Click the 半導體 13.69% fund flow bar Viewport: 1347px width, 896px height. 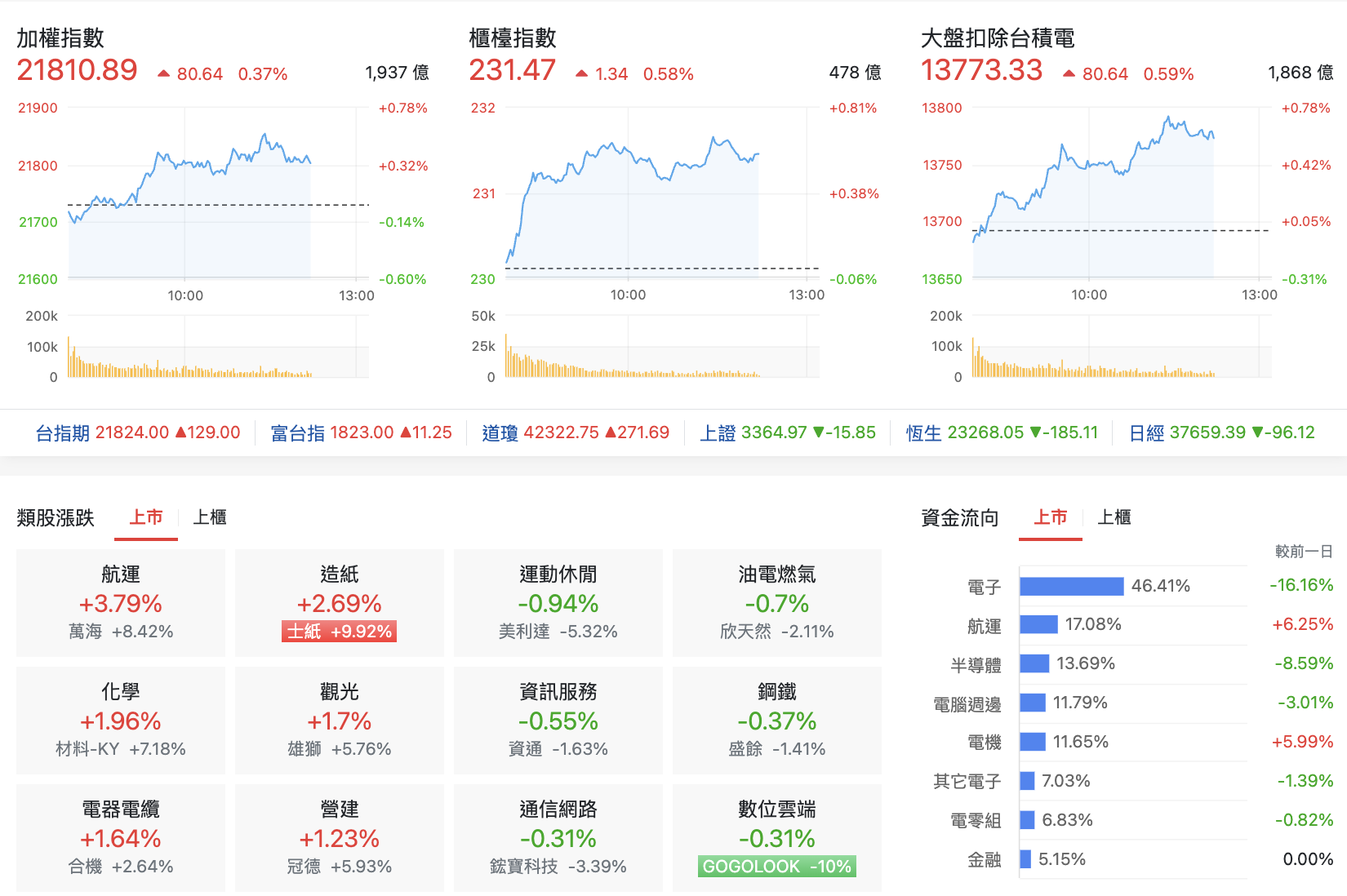(1035, 664)
